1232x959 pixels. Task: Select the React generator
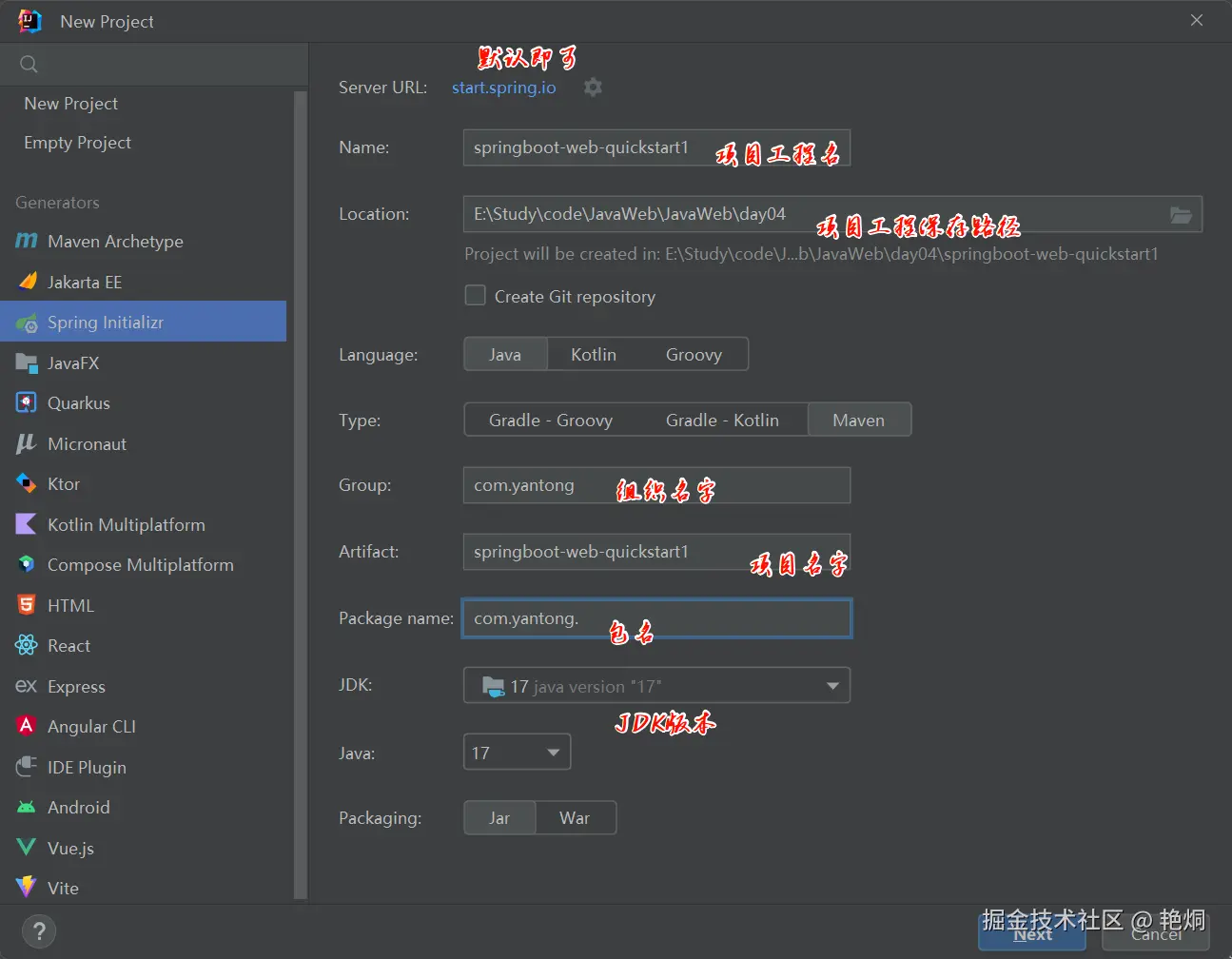(x=144, y=645)
